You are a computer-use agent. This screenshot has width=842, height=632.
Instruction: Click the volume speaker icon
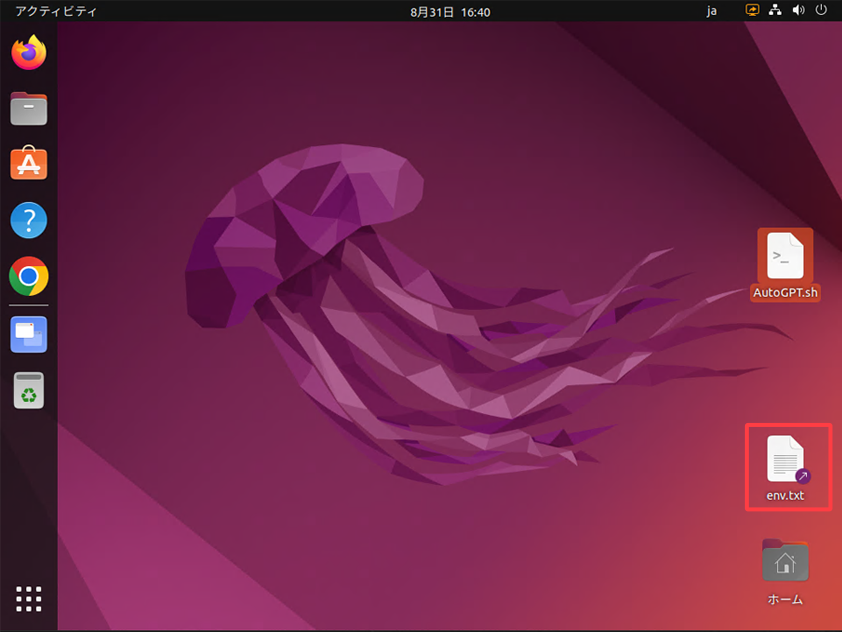click(798, 11)
